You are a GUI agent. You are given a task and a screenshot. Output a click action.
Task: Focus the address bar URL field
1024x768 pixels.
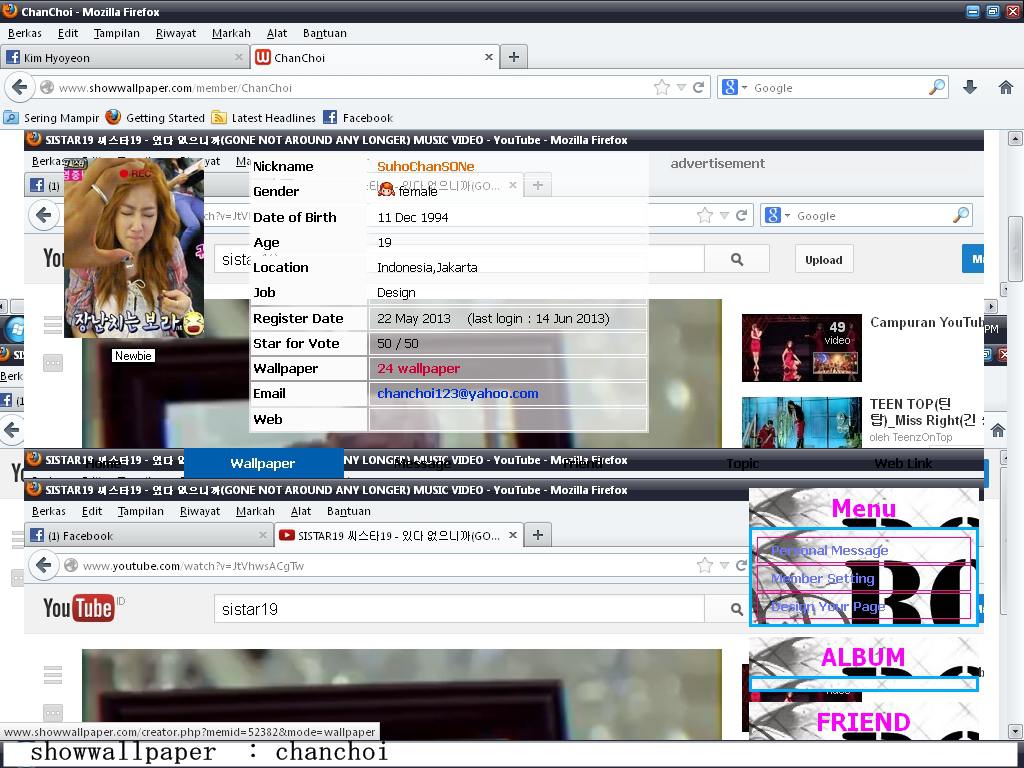tap(353, 88)
